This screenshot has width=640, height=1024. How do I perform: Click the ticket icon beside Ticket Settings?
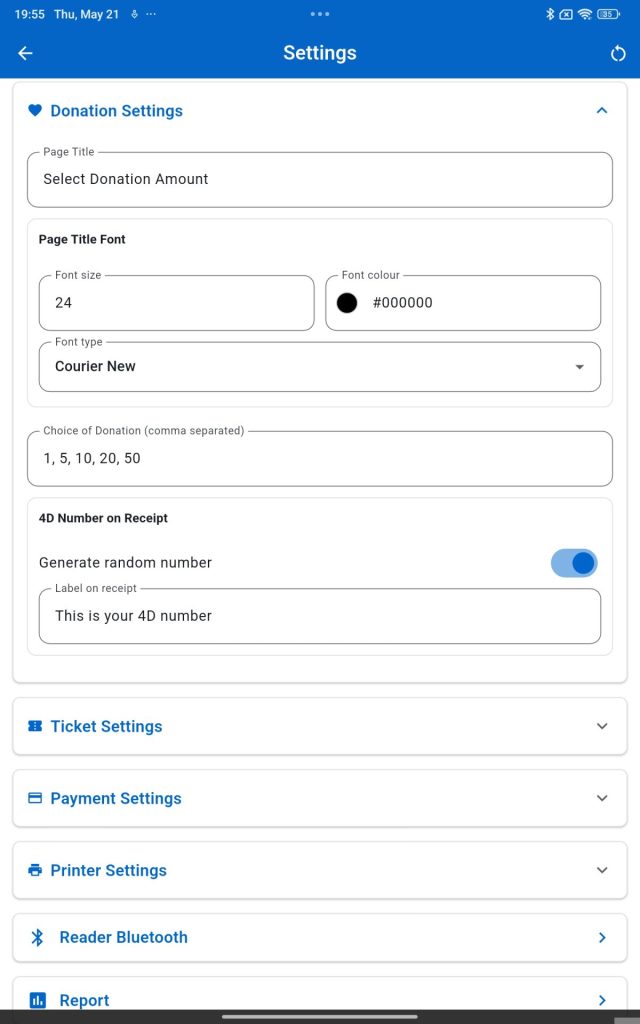[x=35, y=726]
